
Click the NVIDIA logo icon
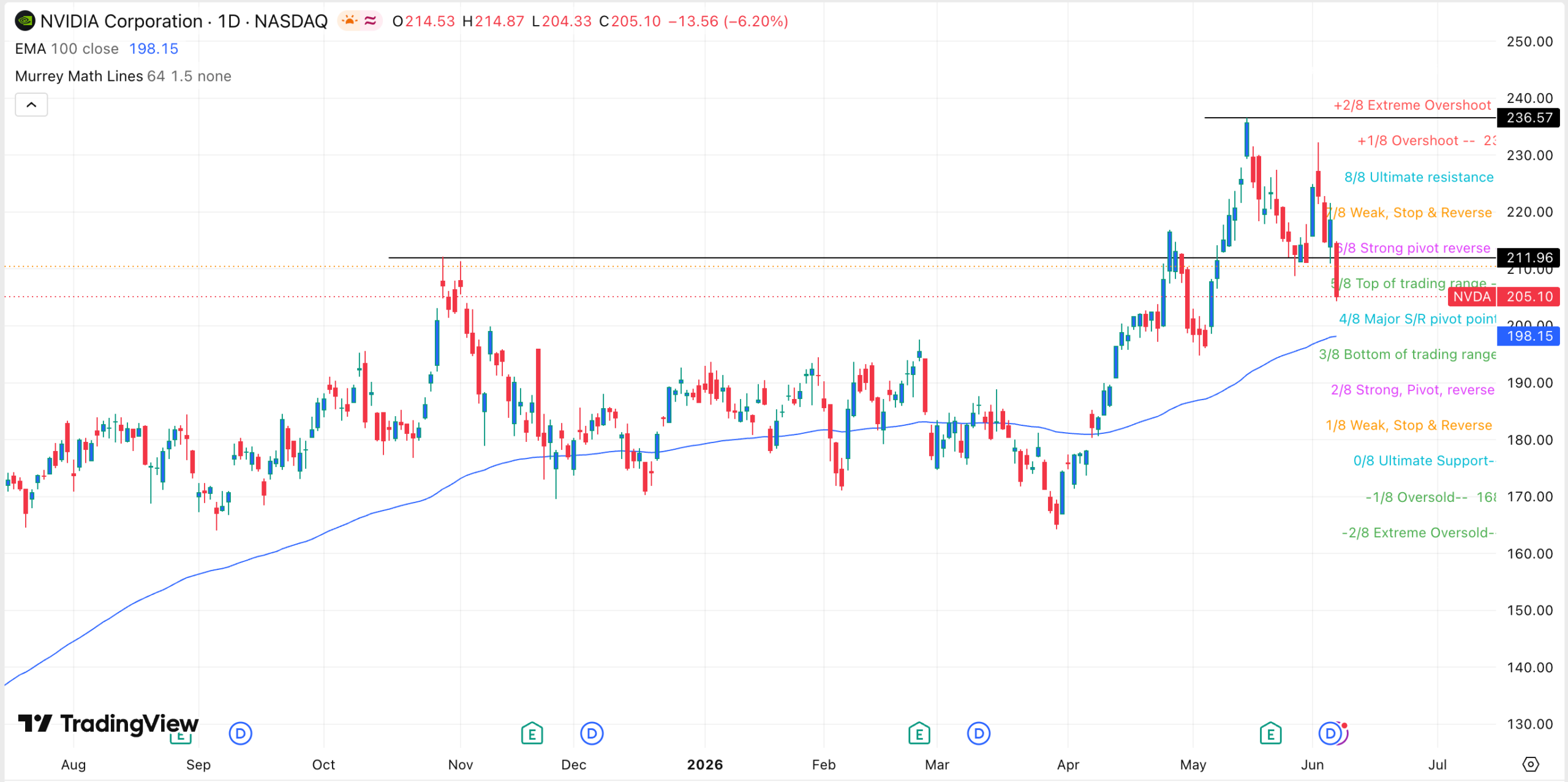[x=24, y=21]
